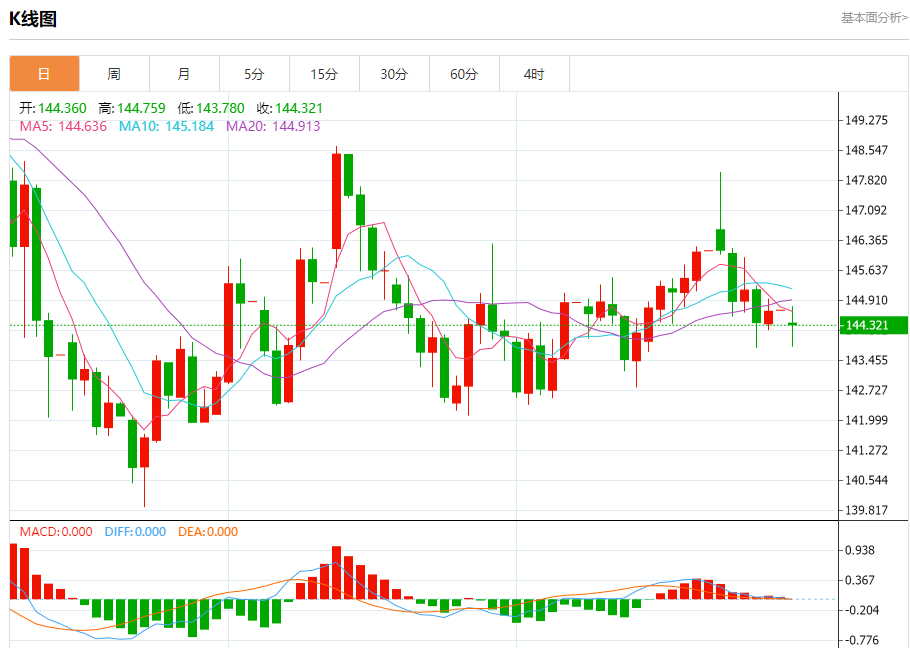Click the MA5 indicator label
Image resolution: width=910 pixels, height=648 pixels.
63,126
